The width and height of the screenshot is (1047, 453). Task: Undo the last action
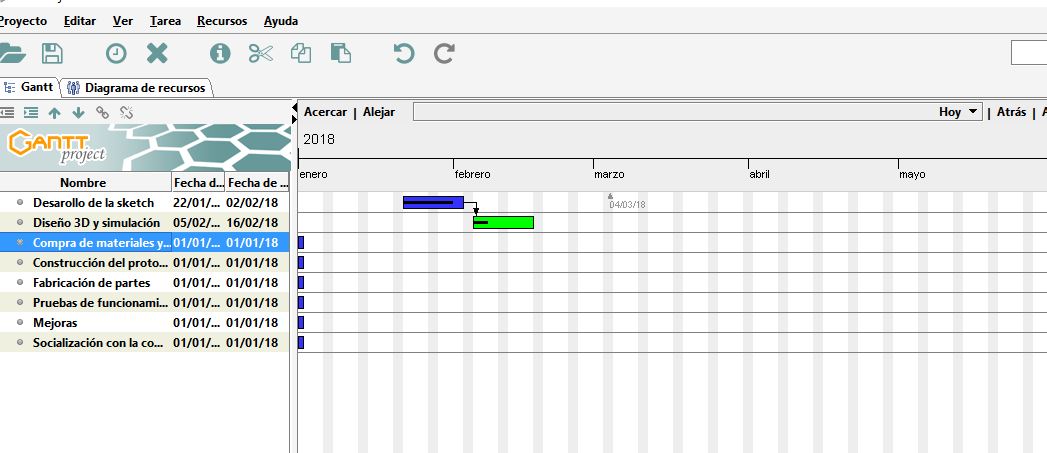pyautogui.click(x=403, y=53)
